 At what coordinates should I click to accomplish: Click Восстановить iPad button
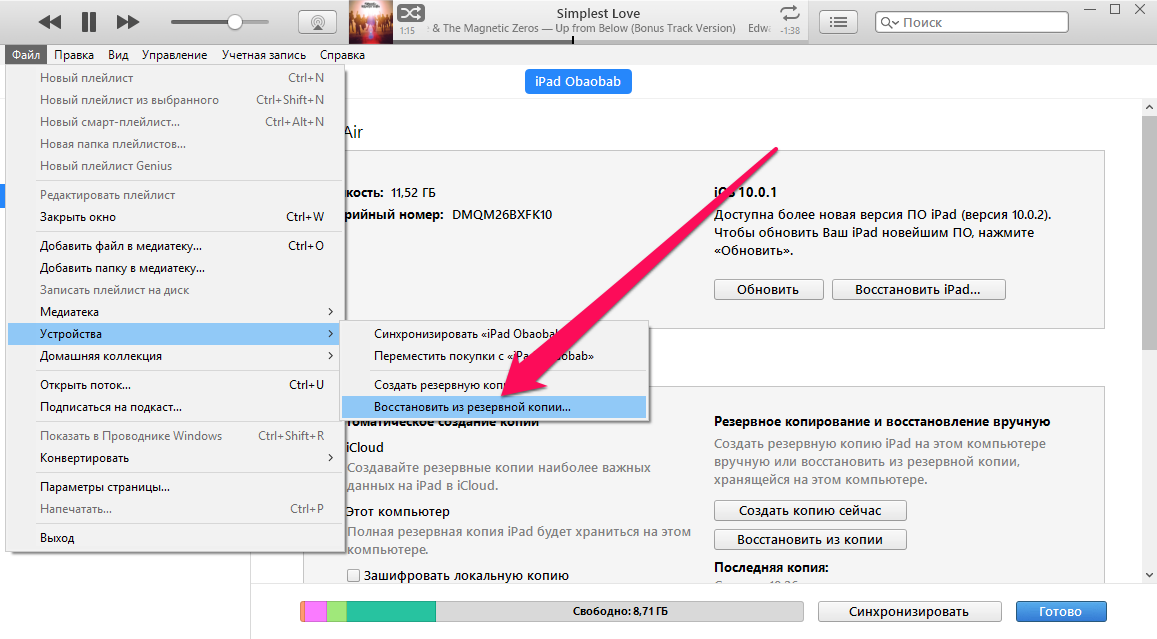(x=918, y=289)
